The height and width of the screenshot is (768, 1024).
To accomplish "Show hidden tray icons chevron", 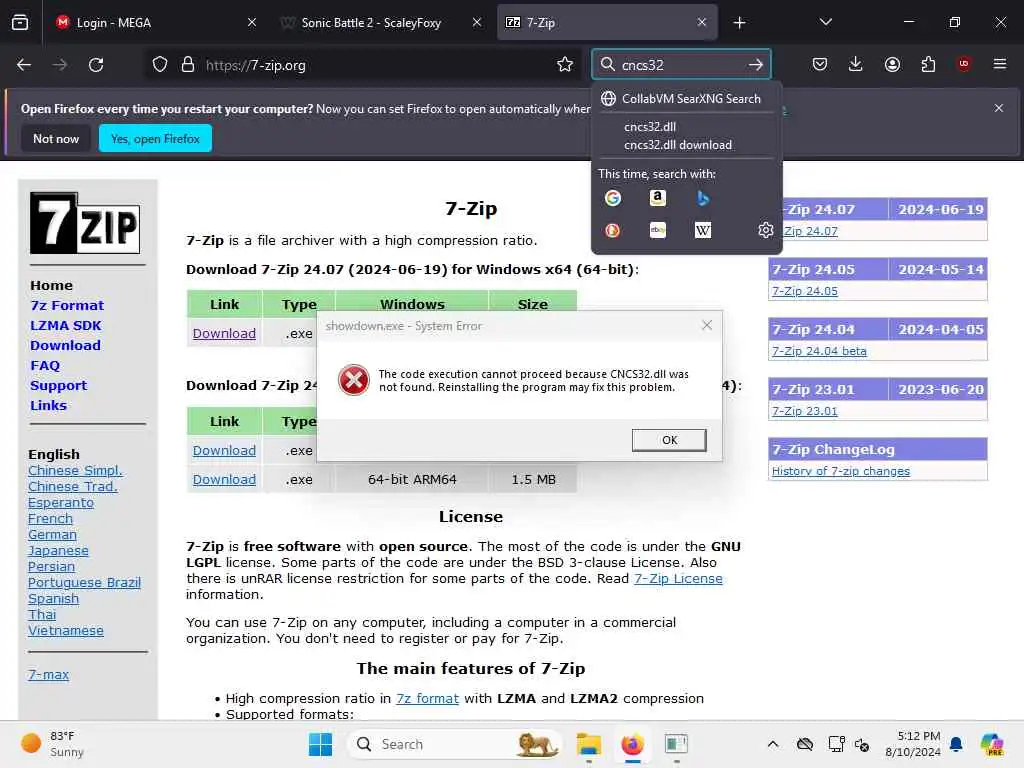I will pyautogui.click(x=773, y=744).
